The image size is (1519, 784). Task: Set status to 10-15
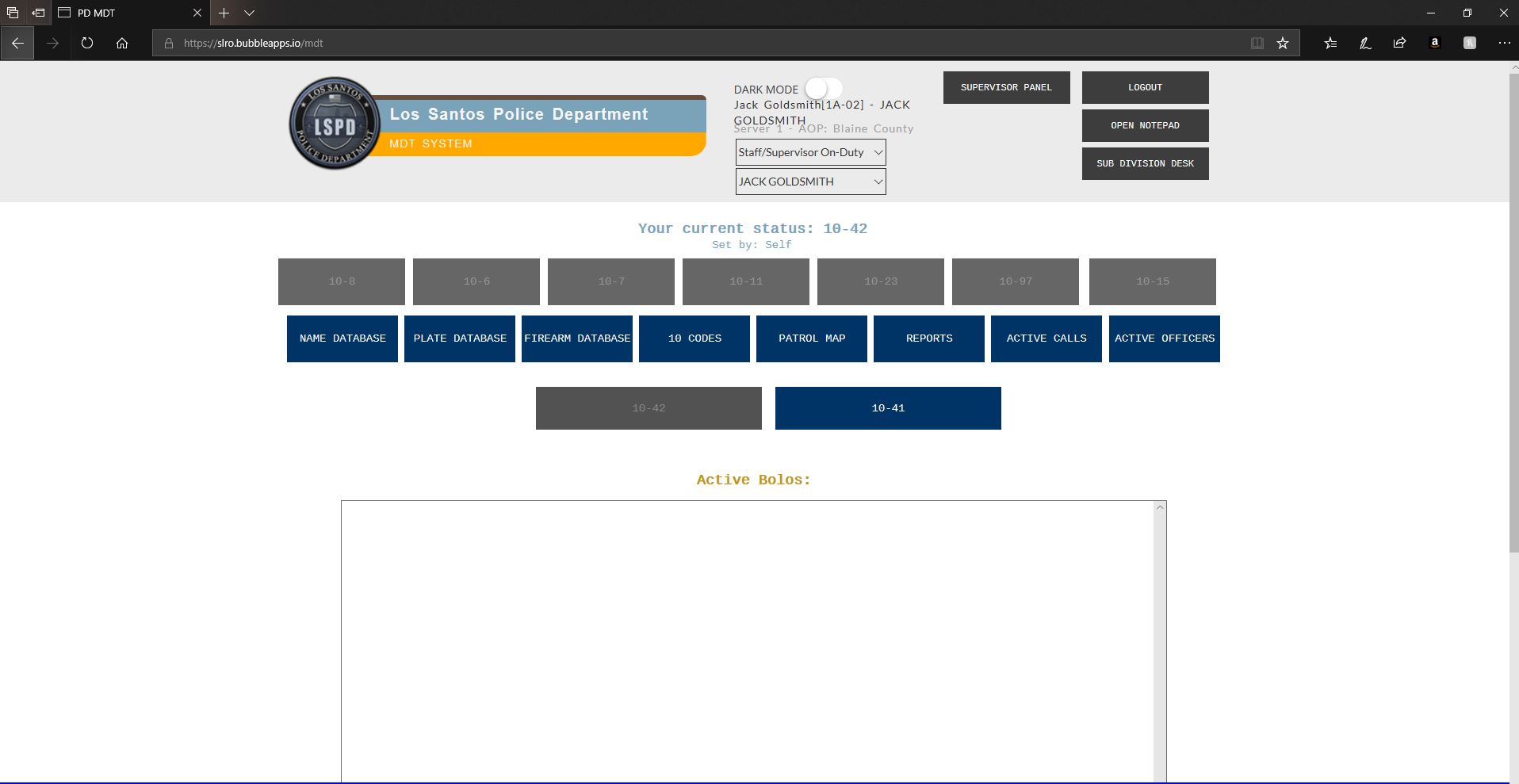coord(1153,281)
